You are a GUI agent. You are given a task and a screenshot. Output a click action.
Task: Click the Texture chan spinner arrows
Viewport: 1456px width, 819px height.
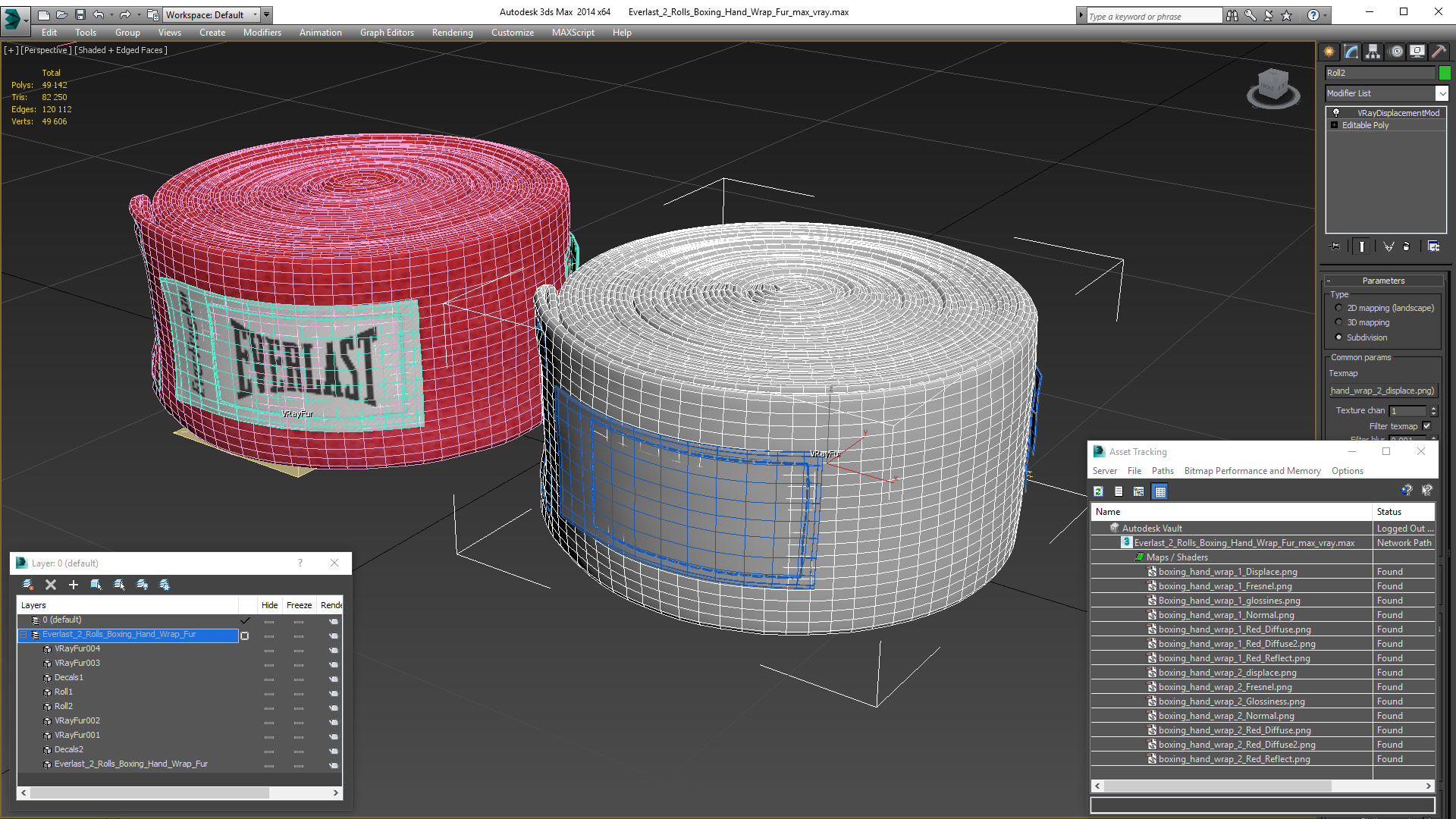click(x=1433, y=410)
